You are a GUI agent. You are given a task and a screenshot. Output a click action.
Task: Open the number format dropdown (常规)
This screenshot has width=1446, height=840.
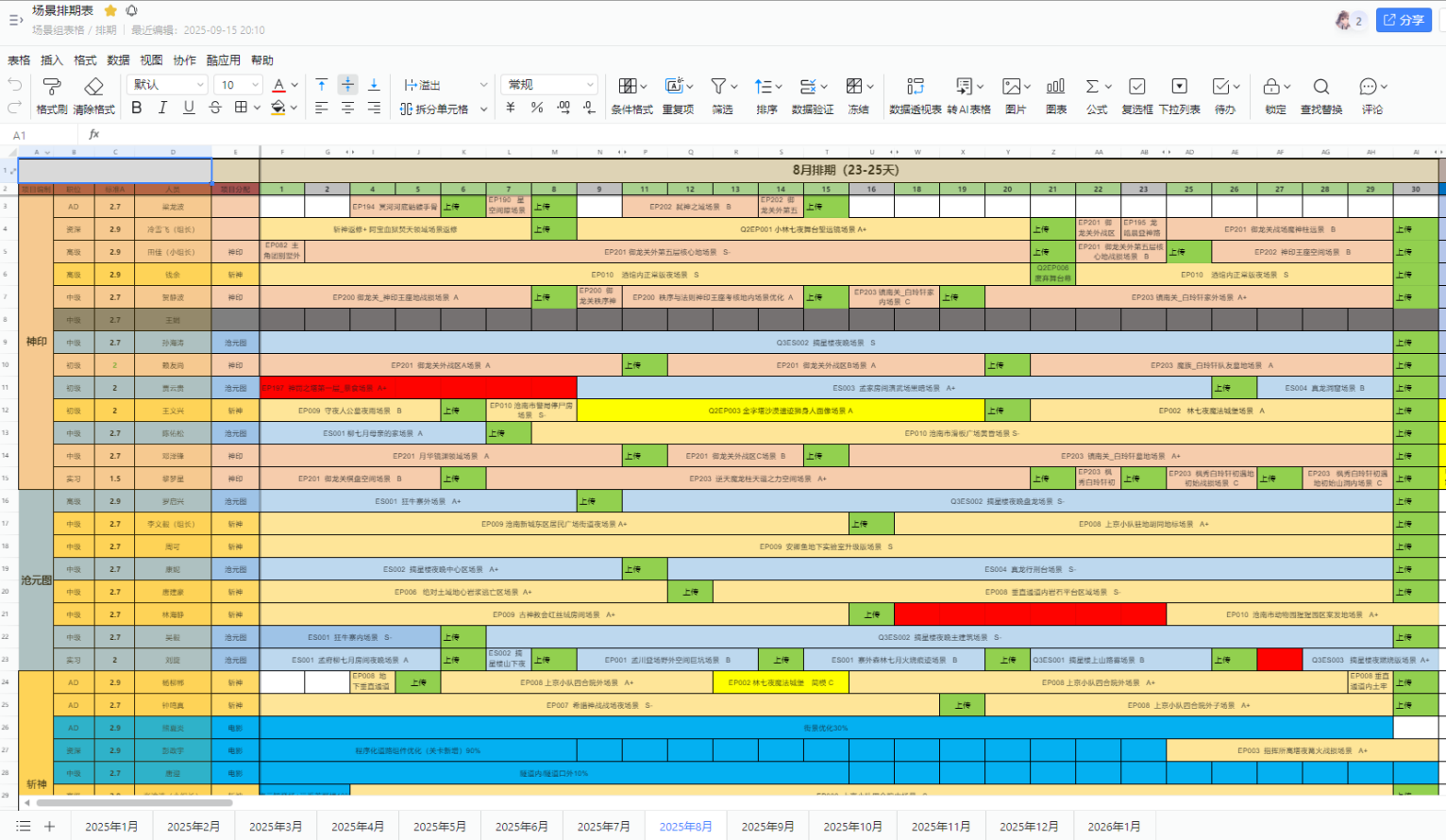pos(549,85)
